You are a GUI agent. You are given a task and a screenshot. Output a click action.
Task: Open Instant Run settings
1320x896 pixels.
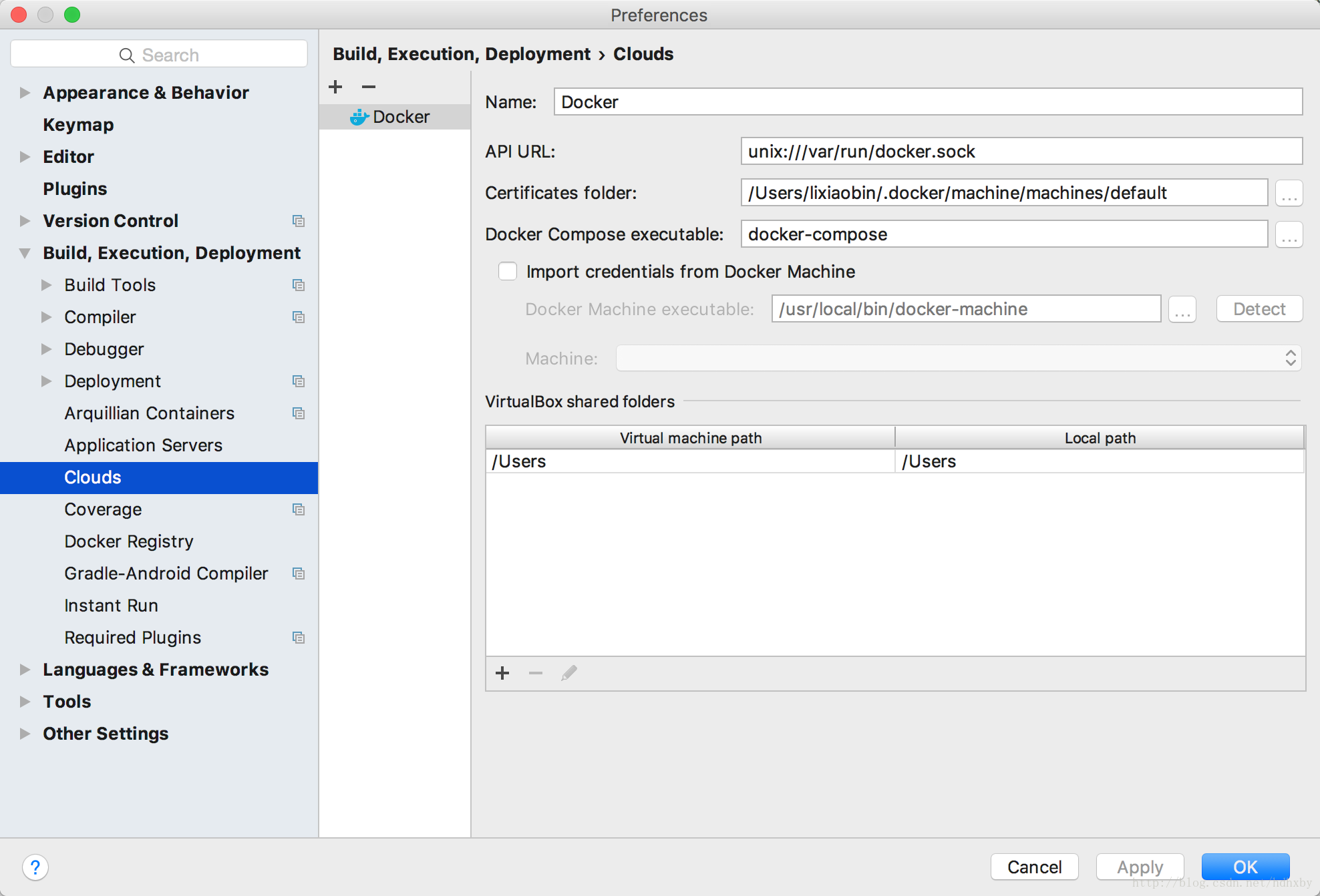pyautogui.click(x=111, y=606)
